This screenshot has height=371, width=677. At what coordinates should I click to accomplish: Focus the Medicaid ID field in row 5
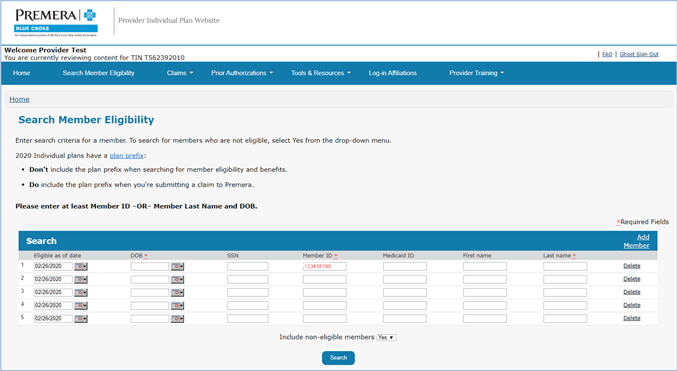tap(405, 319)
